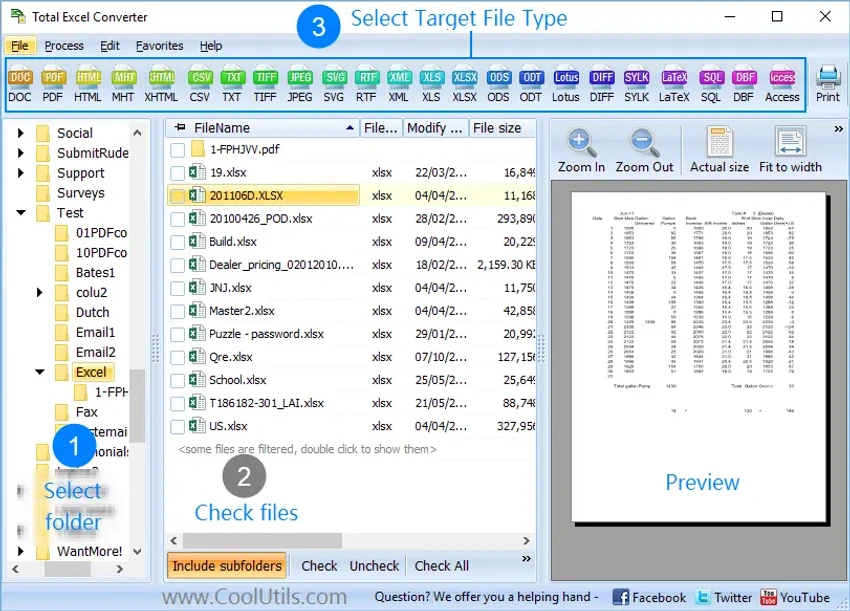Choose Lotus output format
This screenshot has width=850, height=611.
[x=566, y=85]
